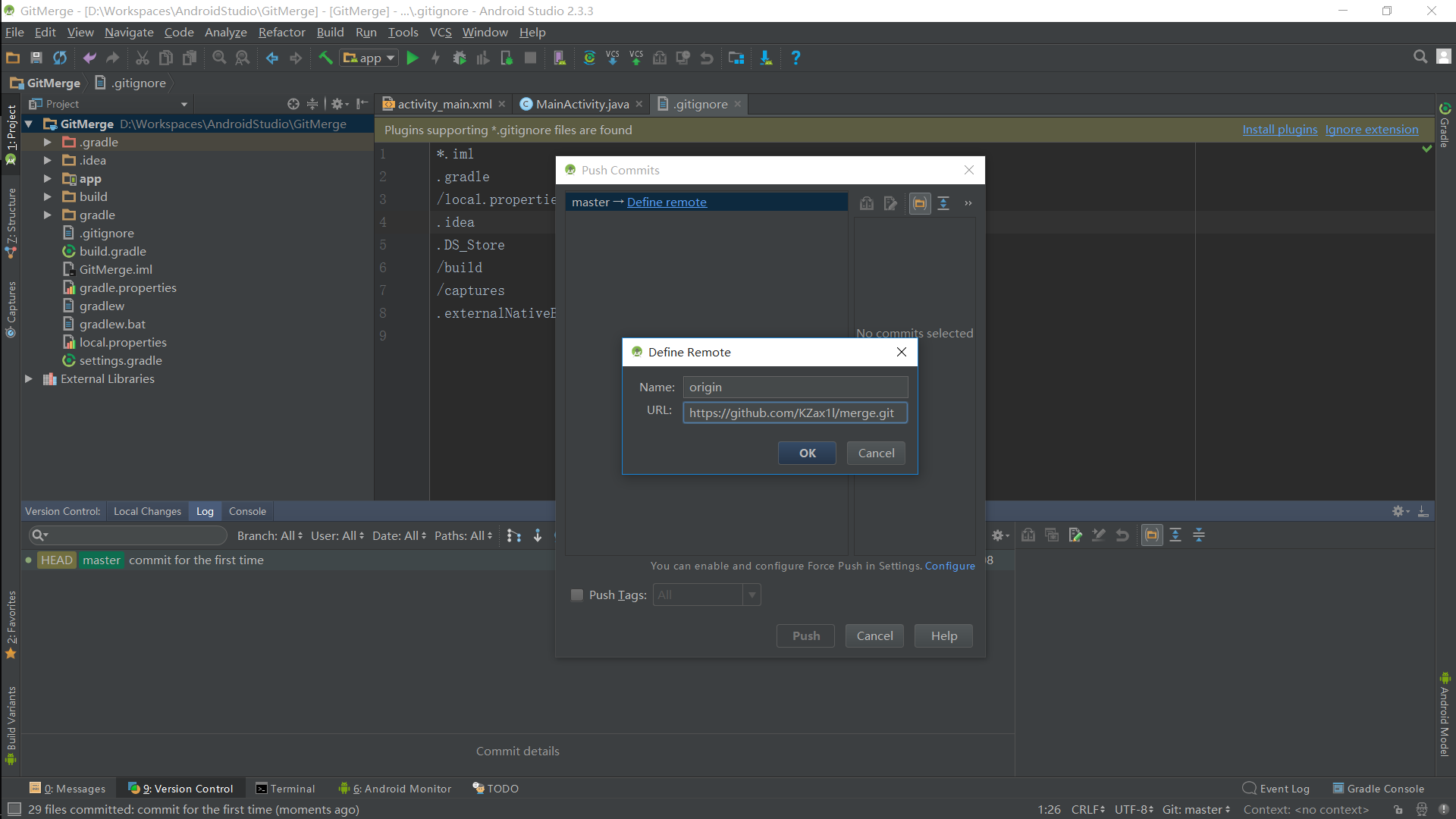
Task: Click the Save All toolbar icon
Action: [36, 58]
